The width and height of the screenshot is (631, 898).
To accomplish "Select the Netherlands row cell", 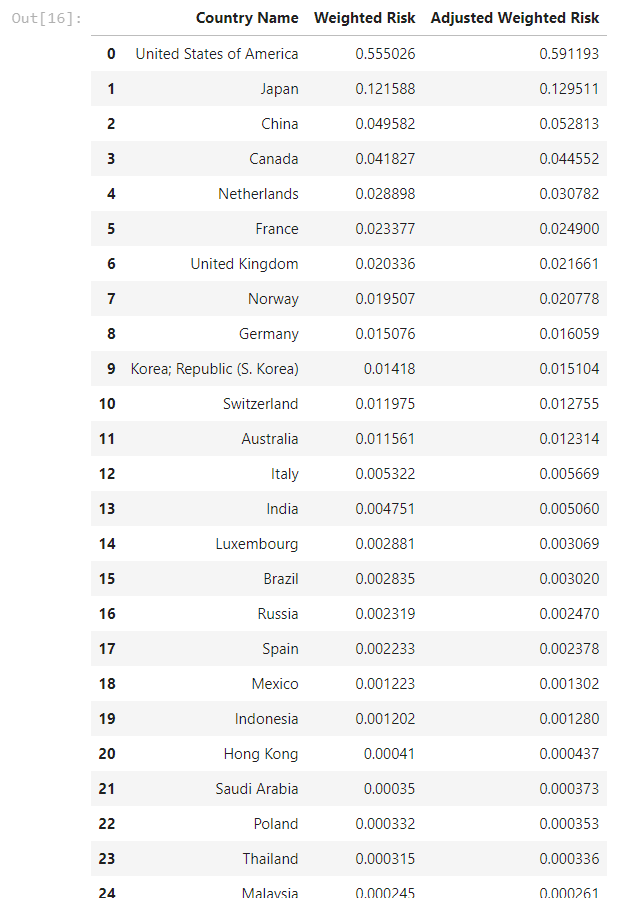I will pyautogui.click(x=258, y=194).
